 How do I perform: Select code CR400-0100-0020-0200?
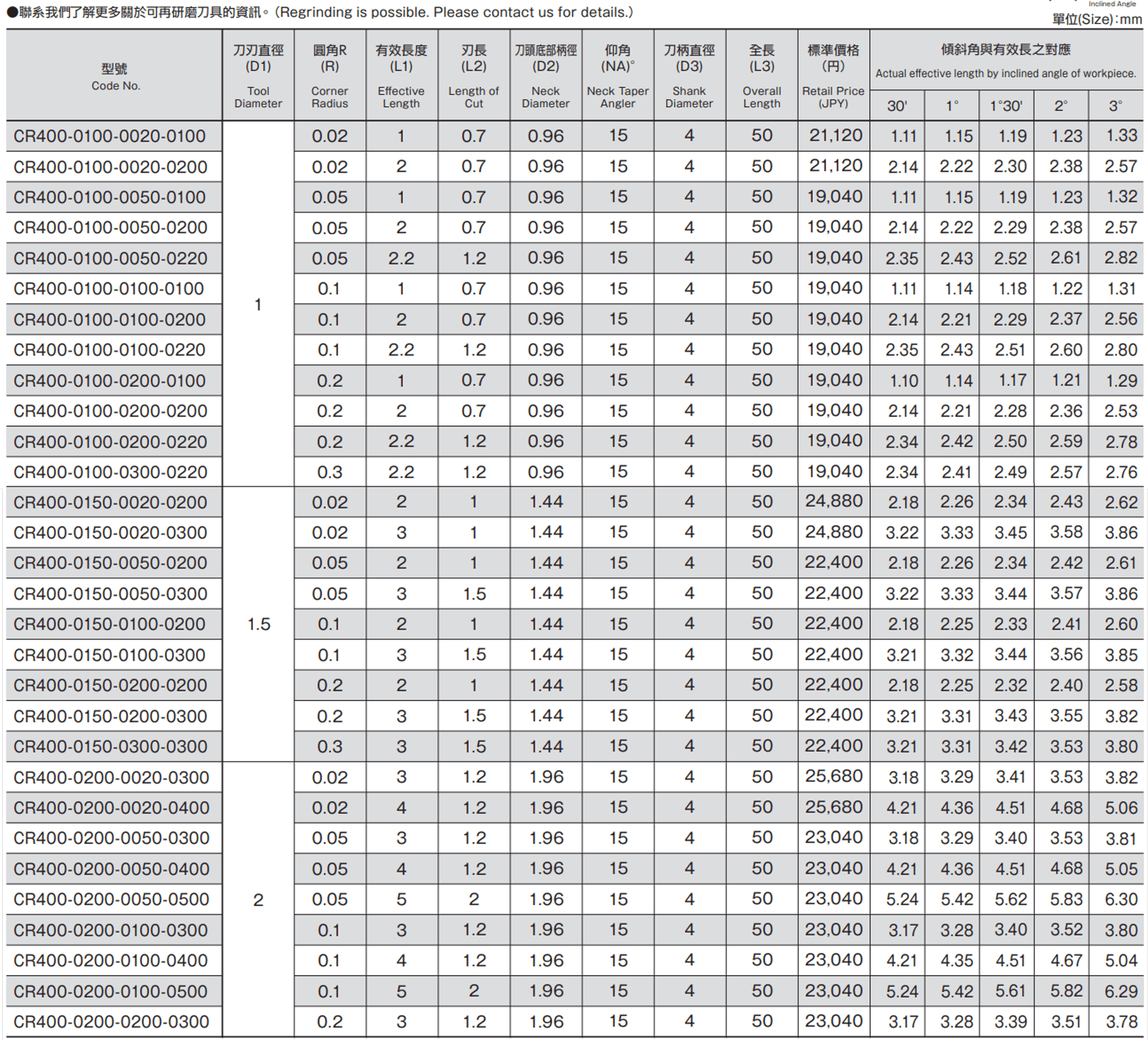(110, 167)
